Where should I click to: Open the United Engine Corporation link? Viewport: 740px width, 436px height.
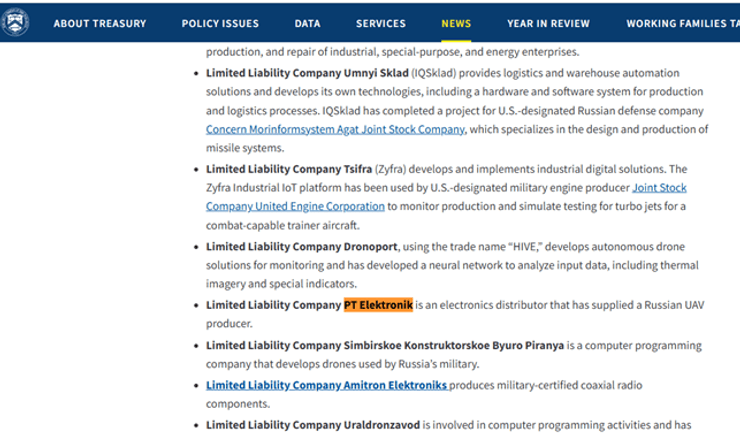coord(295,206)
